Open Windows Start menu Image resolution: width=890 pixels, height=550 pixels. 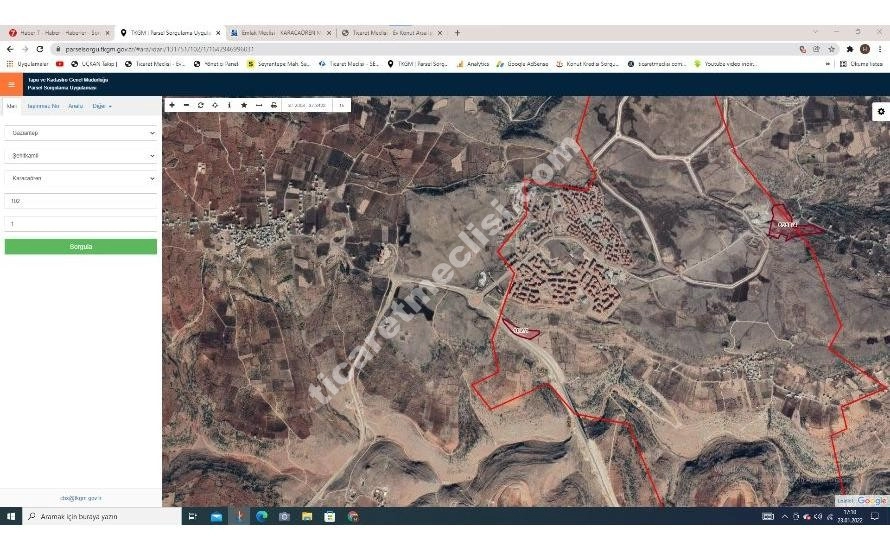pyautogui.click(x=11, y=516)
